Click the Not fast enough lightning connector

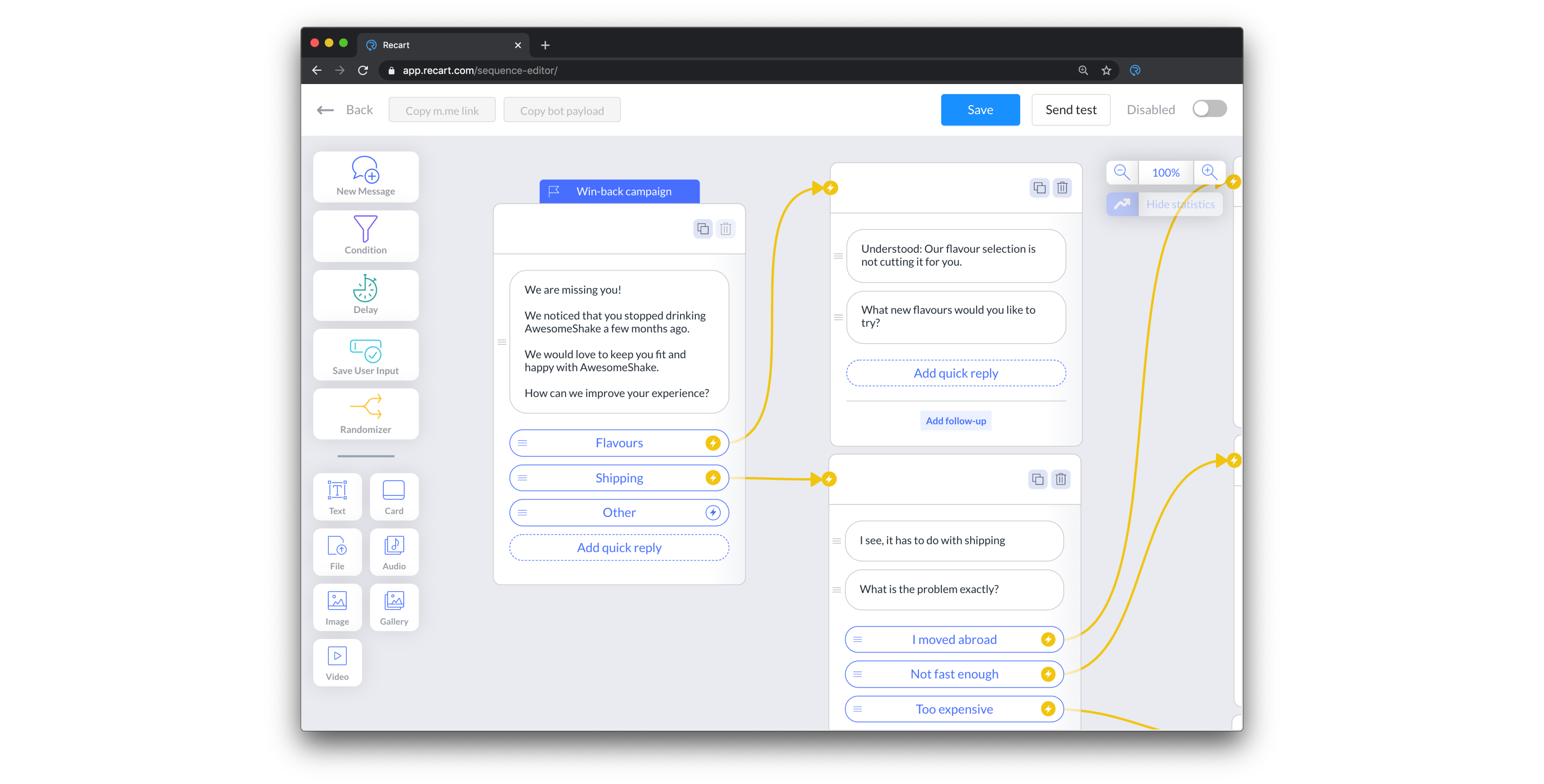click(1048, 674)
